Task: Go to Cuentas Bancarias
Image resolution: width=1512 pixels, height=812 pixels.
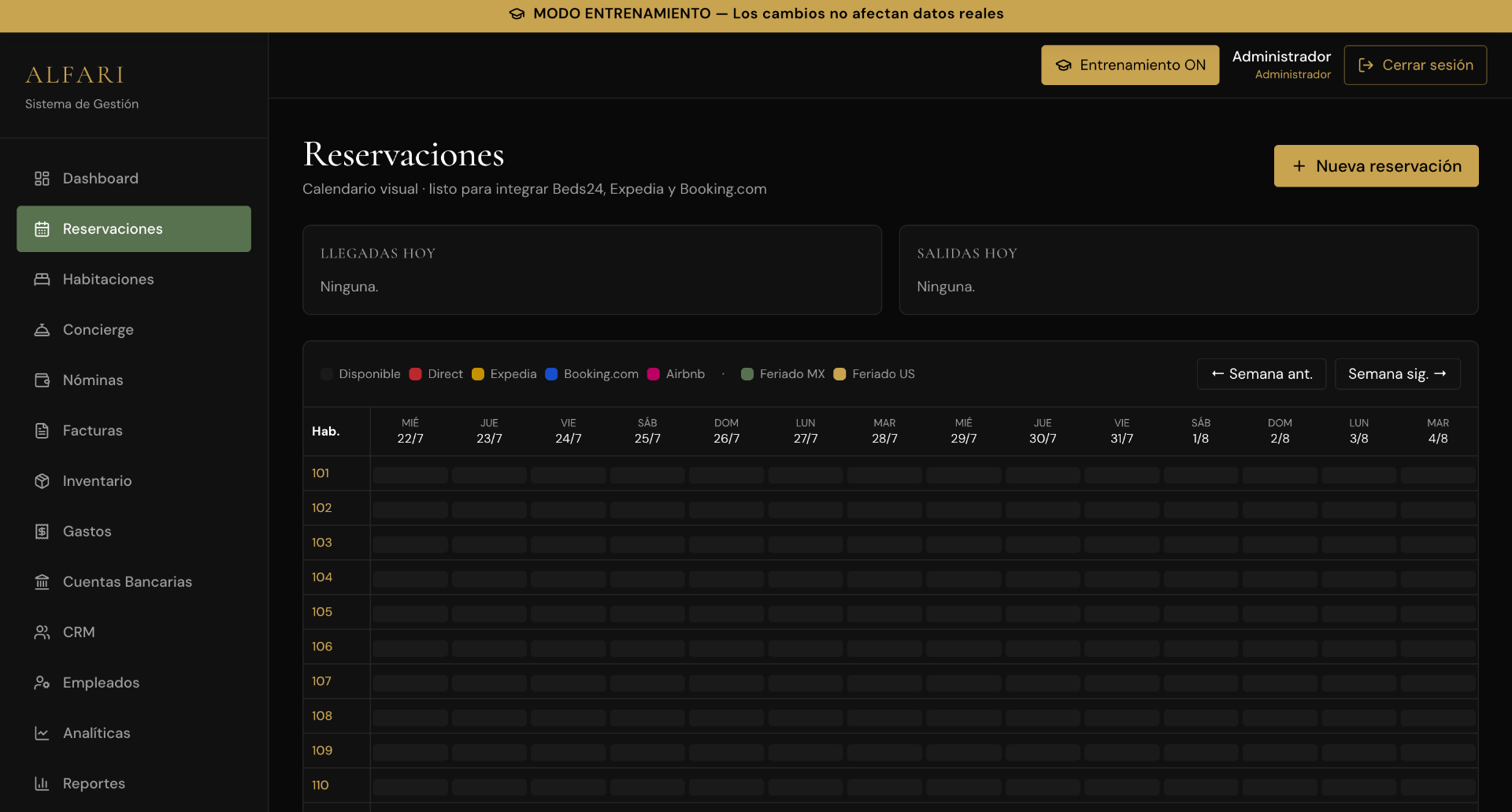Action: [x=134, y=582]
